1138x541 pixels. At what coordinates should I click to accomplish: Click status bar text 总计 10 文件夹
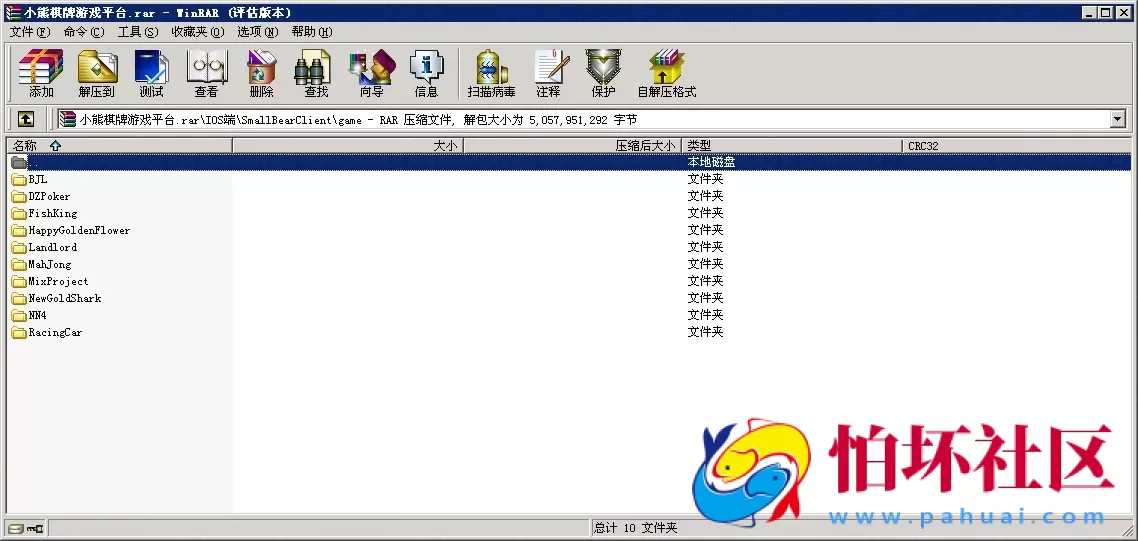(x=636, y=528)
